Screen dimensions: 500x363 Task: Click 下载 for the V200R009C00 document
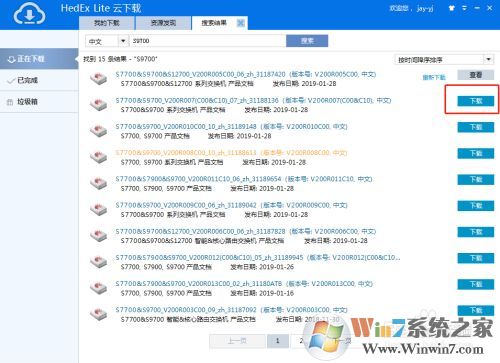pos(476,206)
